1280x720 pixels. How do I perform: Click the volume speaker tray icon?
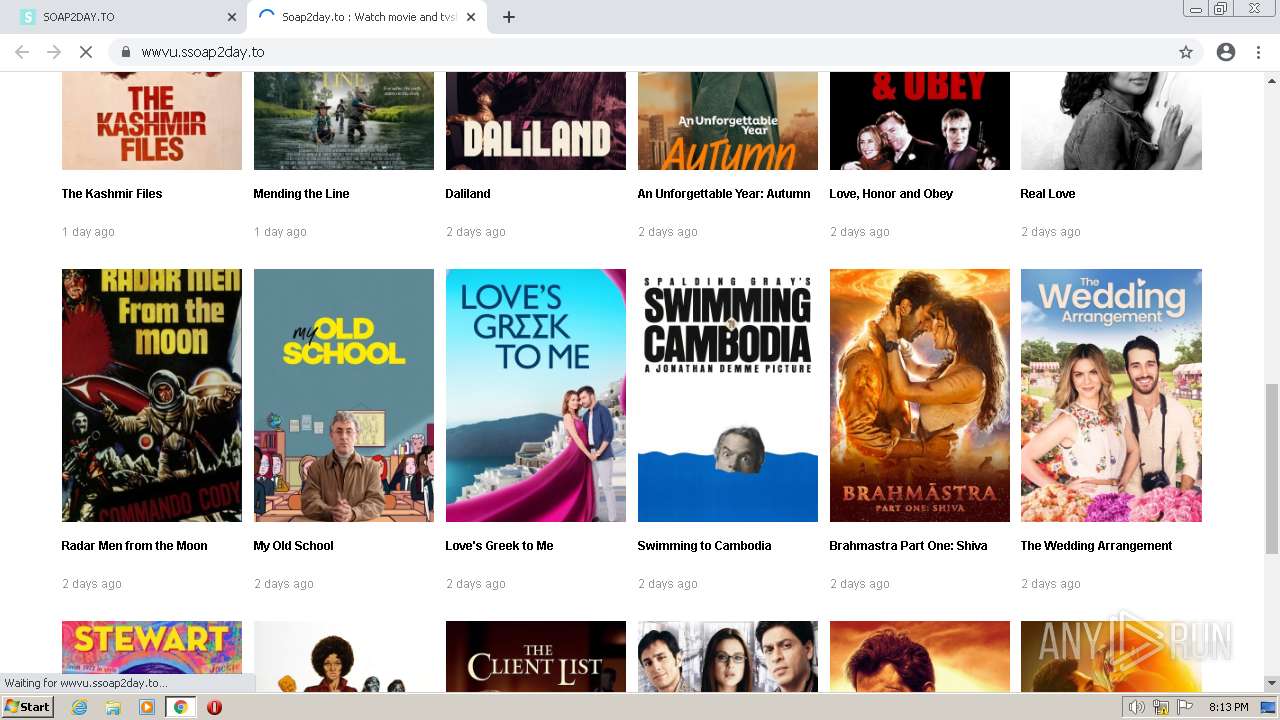(1137, 707)
